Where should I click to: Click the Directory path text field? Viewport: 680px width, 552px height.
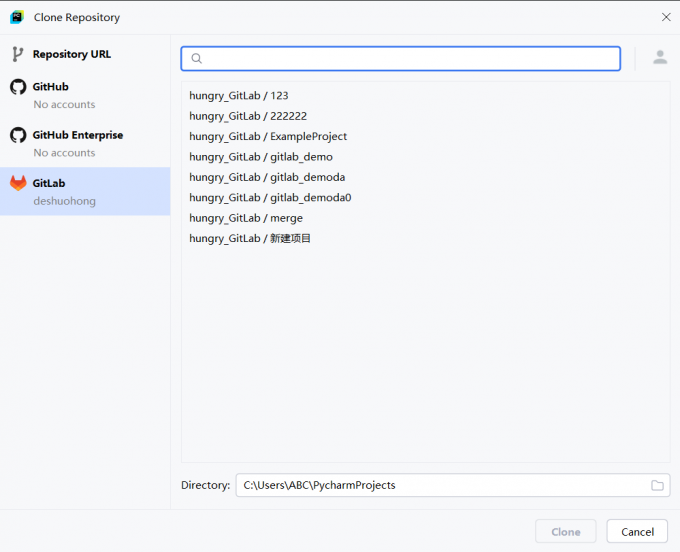[x=440, y=485]
